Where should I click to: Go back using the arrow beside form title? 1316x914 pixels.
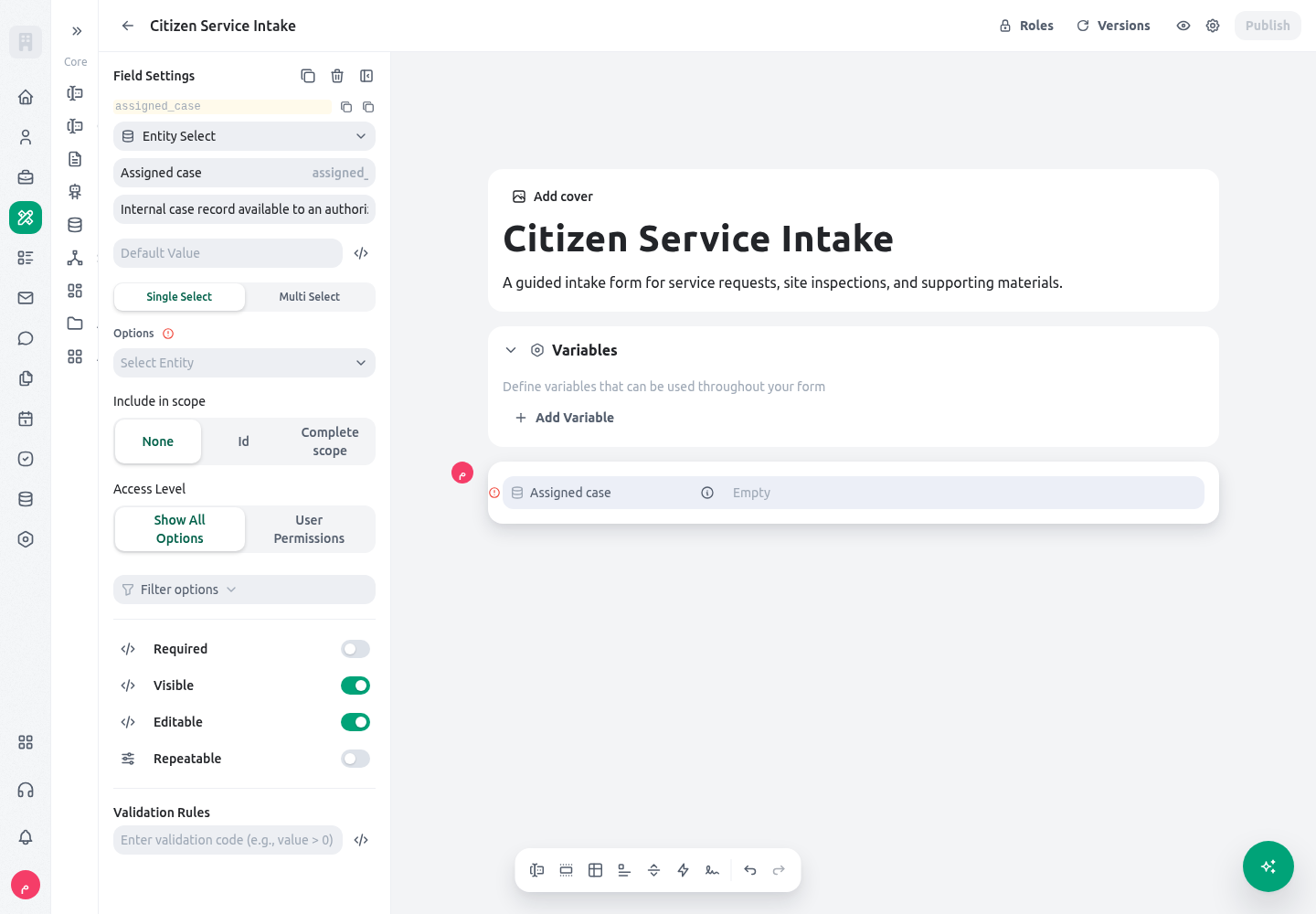tap(128, 26)
